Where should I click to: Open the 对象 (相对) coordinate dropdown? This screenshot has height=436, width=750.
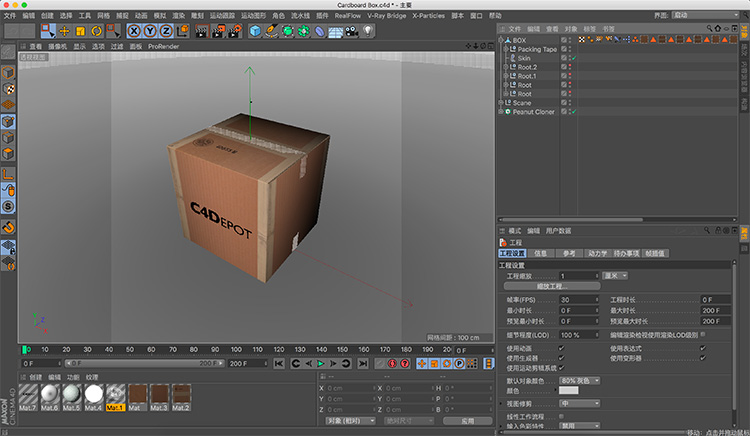click(350, 421)
